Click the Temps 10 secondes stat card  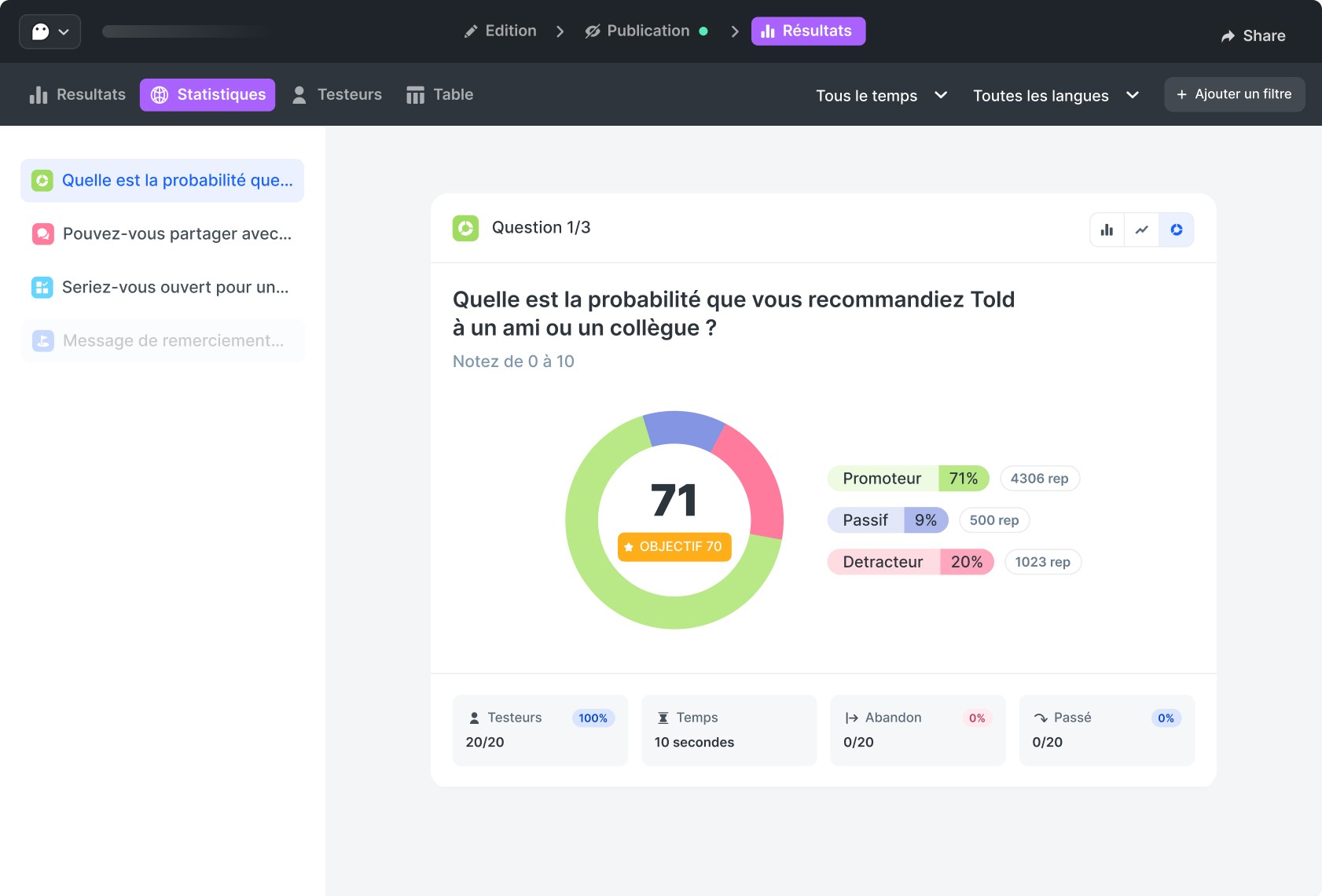(729, 730)
